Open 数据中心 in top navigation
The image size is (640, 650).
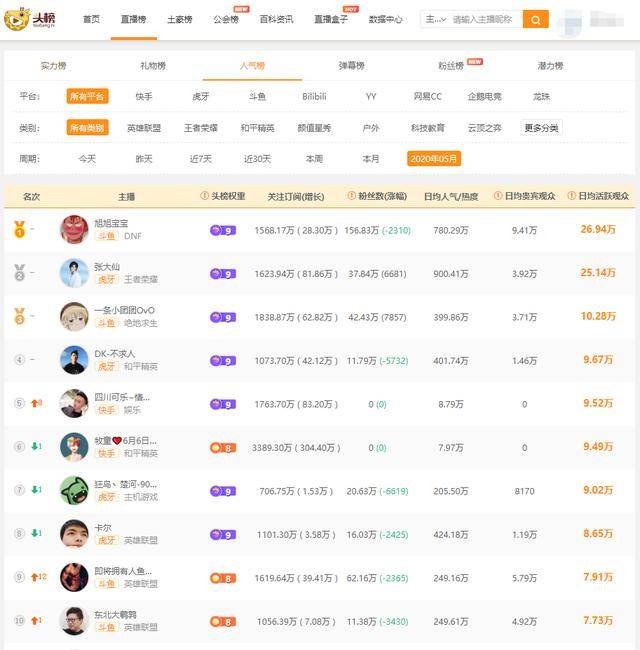pos(385,19)
